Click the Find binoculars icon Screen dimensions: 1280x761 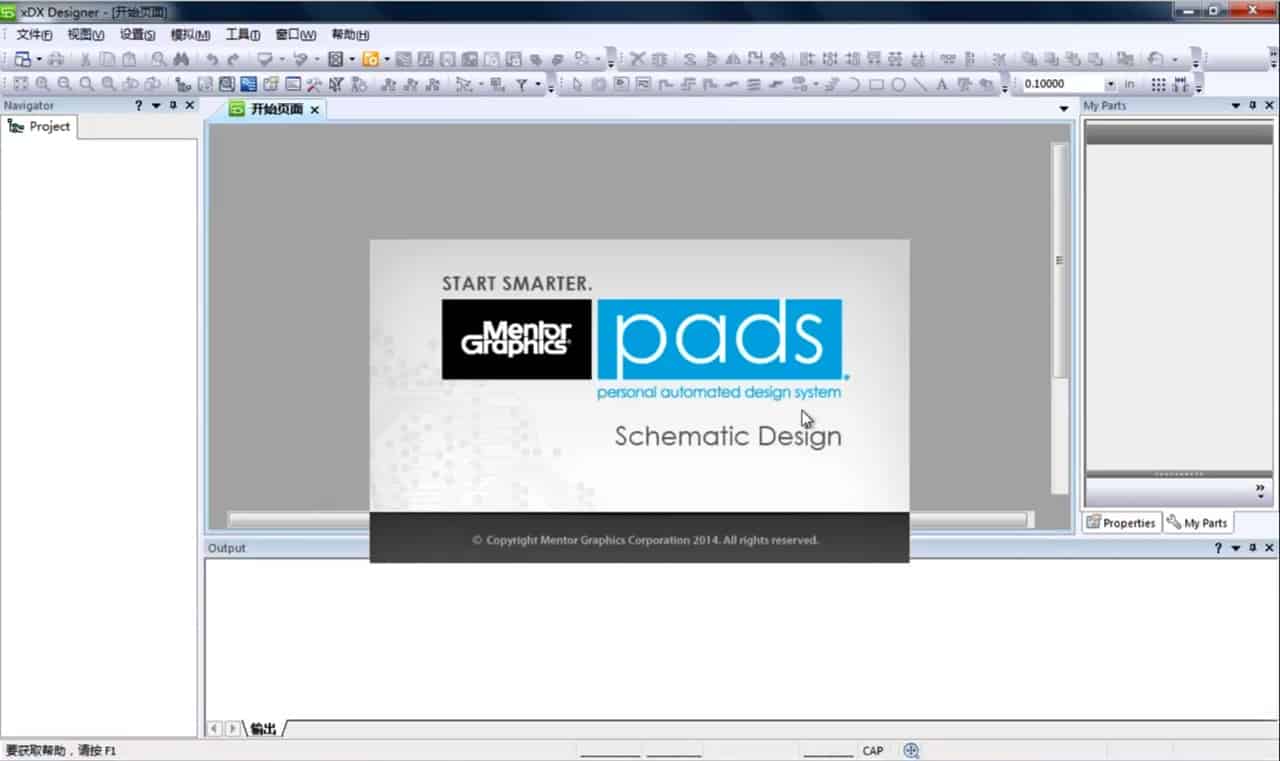[180, 60]
